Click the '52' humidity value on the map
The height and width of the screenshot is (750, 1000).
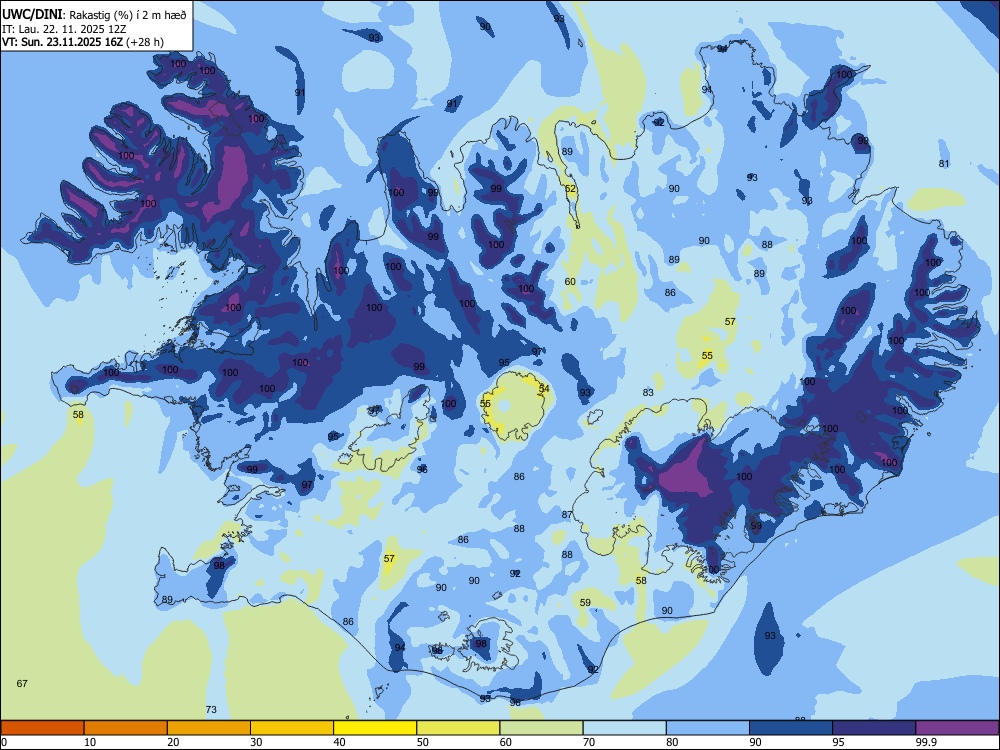[570, 189]
